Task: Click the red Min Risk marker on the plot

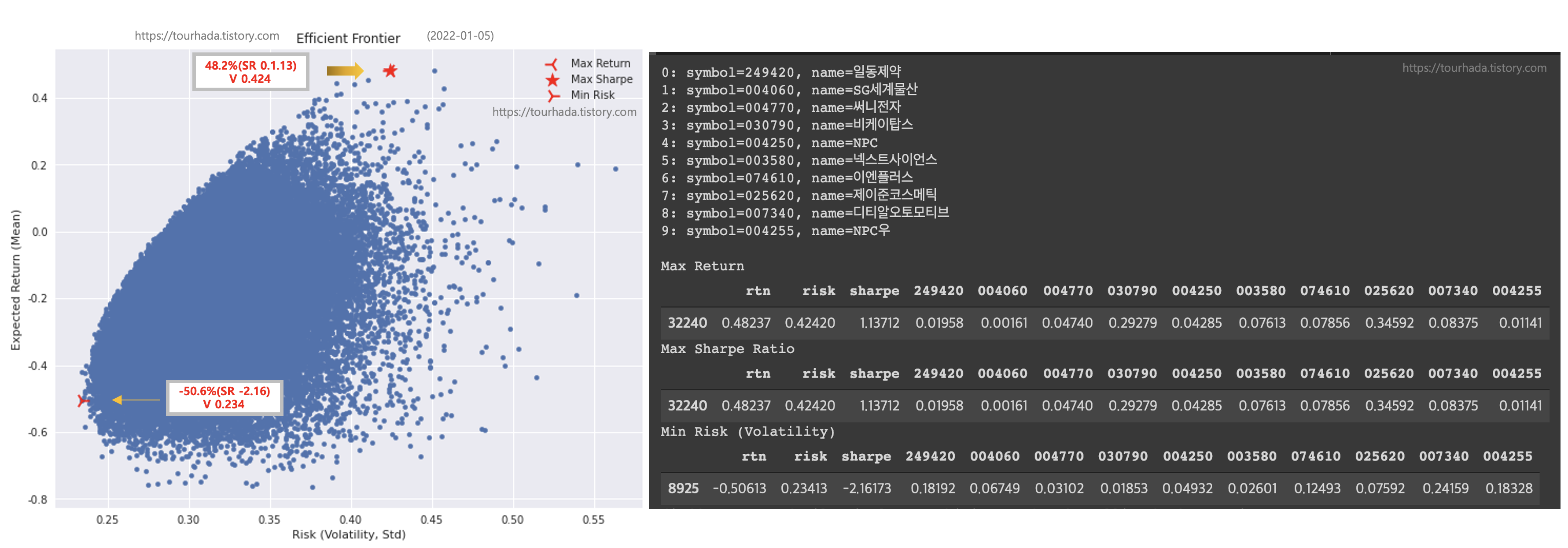Action: pyautogui.click(x=83, y=400)
